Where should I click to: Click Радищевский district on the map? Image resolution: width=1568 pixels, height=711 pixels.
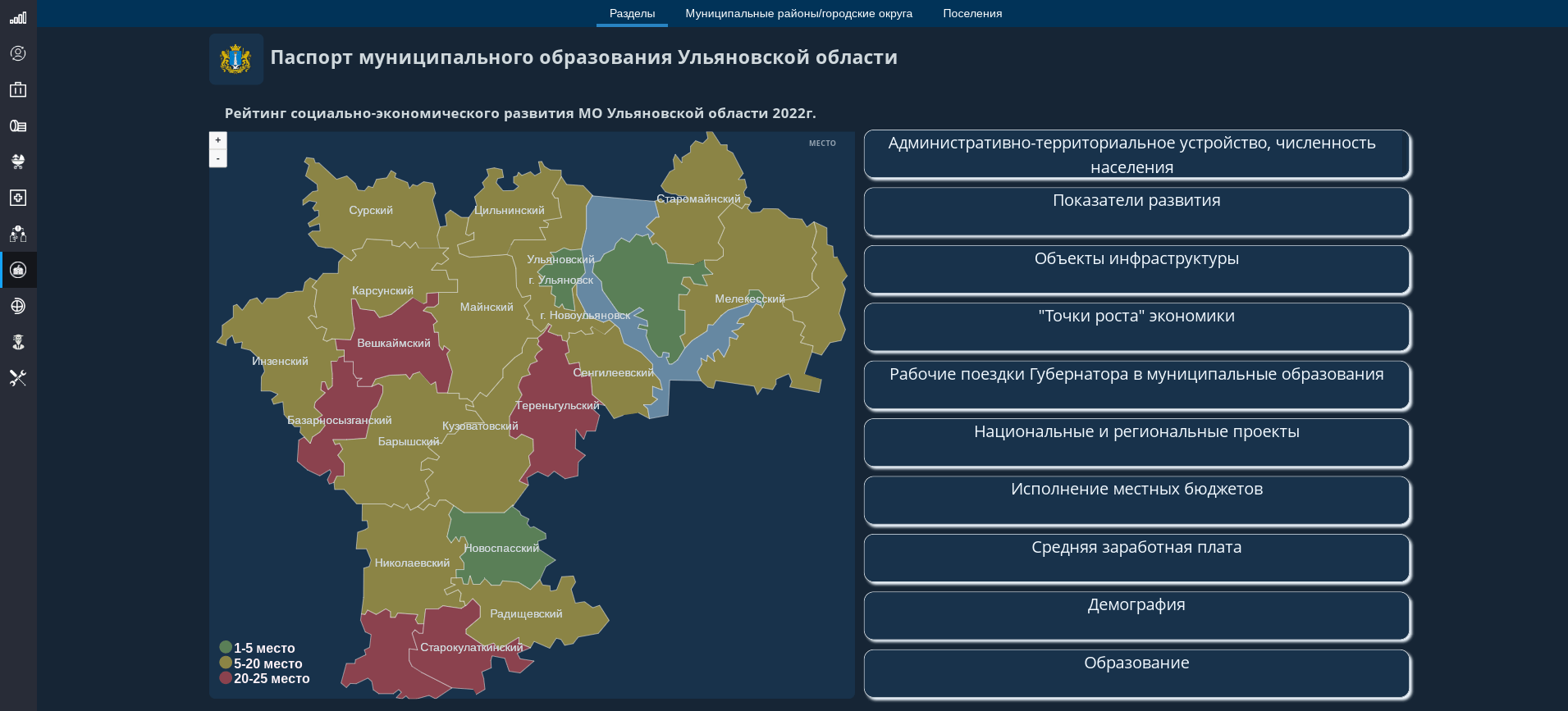pos(526,613)
